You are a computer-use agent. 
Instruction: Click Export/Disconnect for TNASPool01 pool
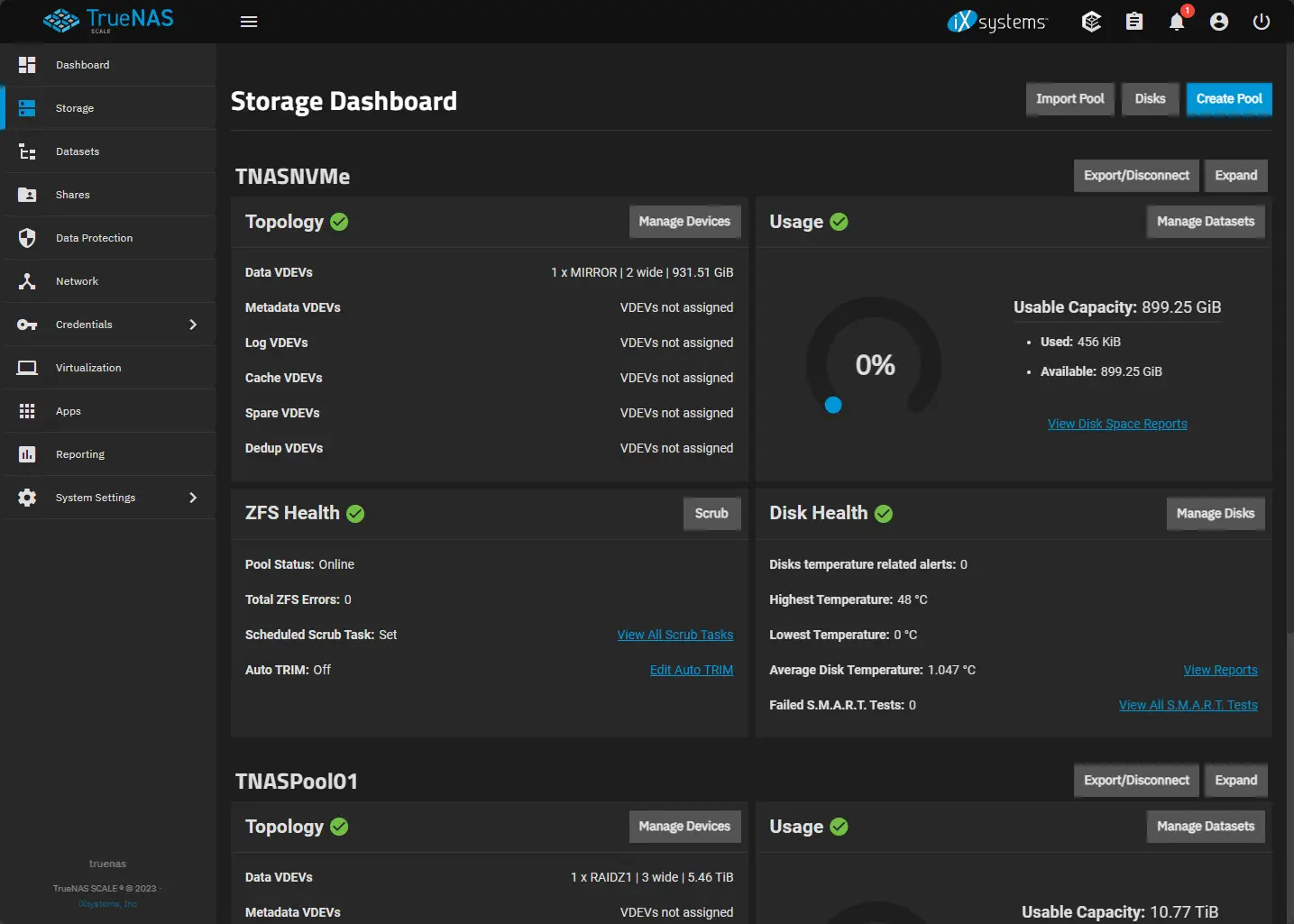1136,781
